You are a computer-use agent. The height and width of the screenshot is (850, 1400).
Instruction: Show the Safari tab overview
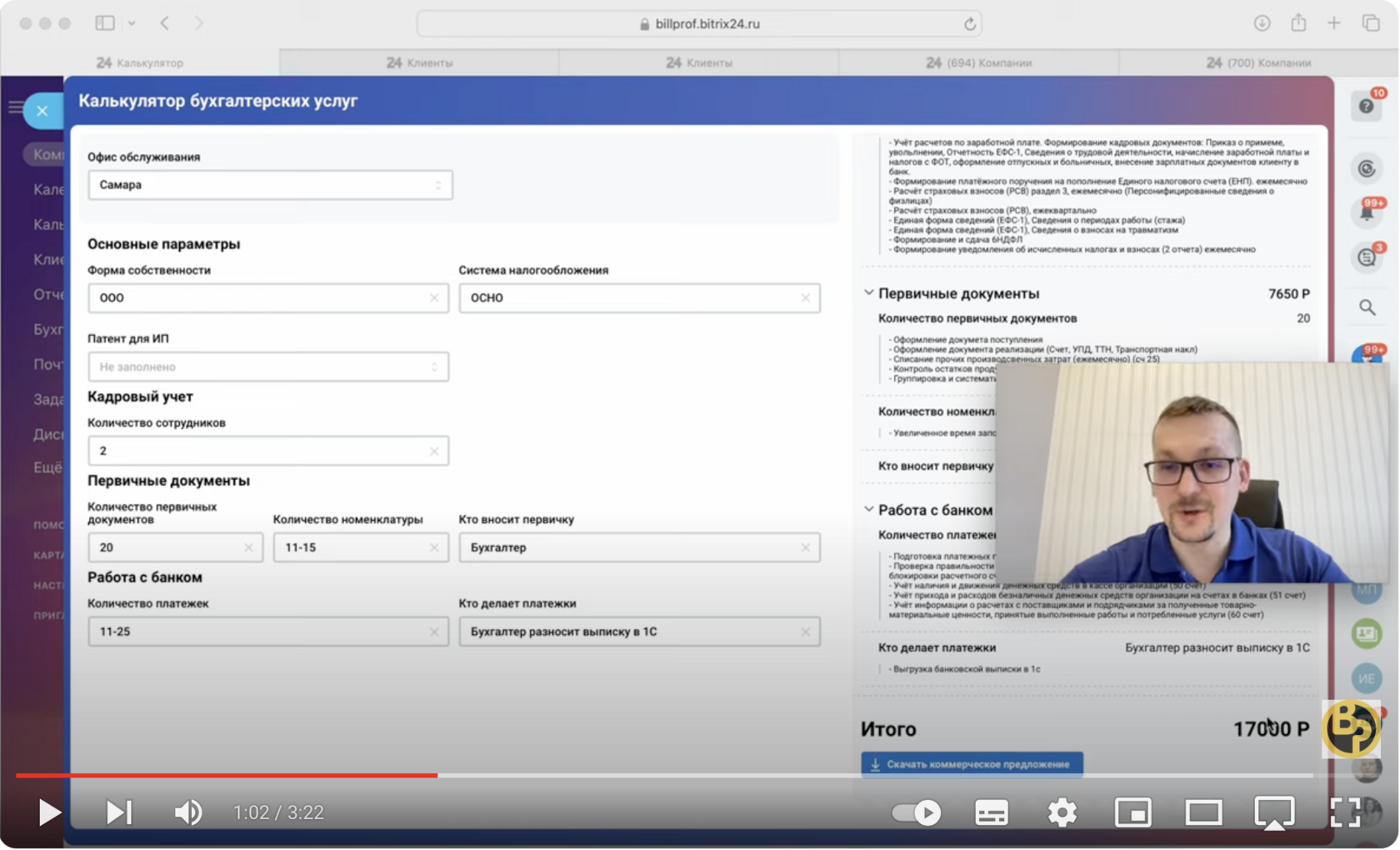click(1371, 23)
